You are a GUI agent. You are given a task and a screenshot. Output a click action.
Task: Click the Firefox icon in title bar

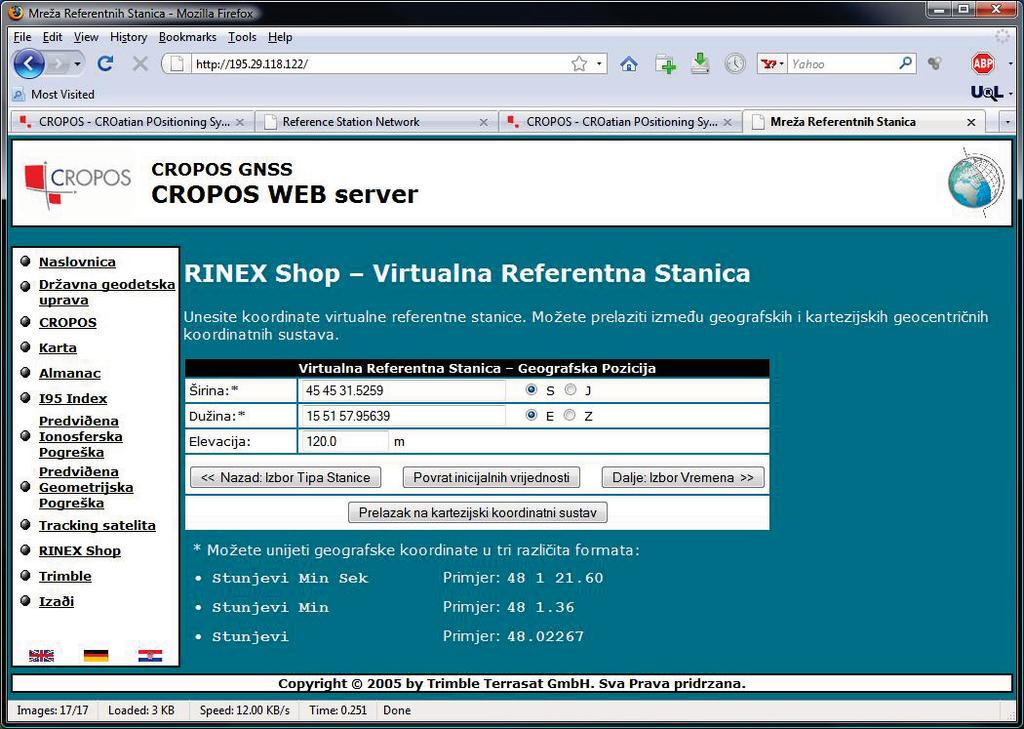pos(17,12)
